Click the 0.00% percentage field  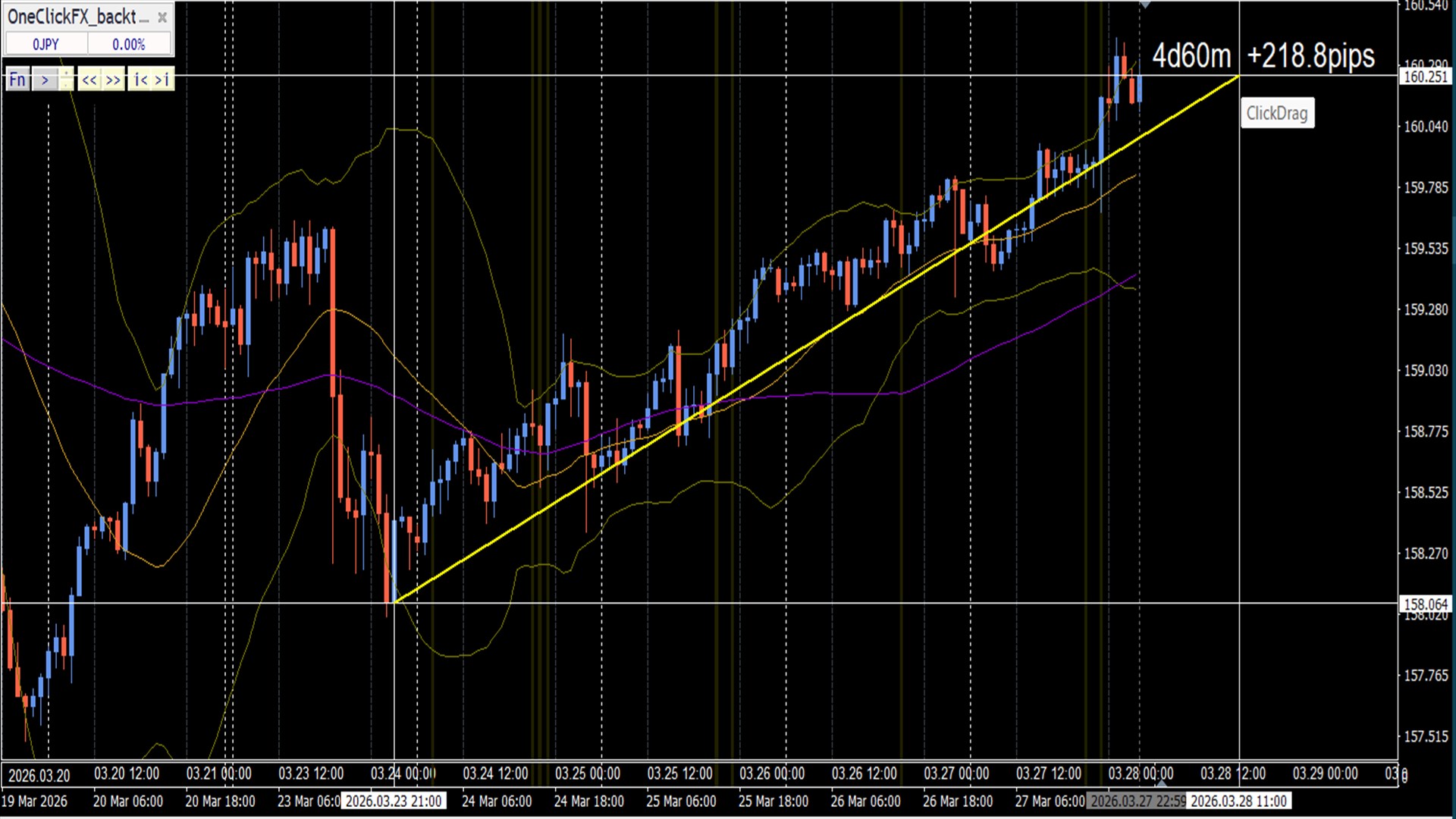coord(129,45)
